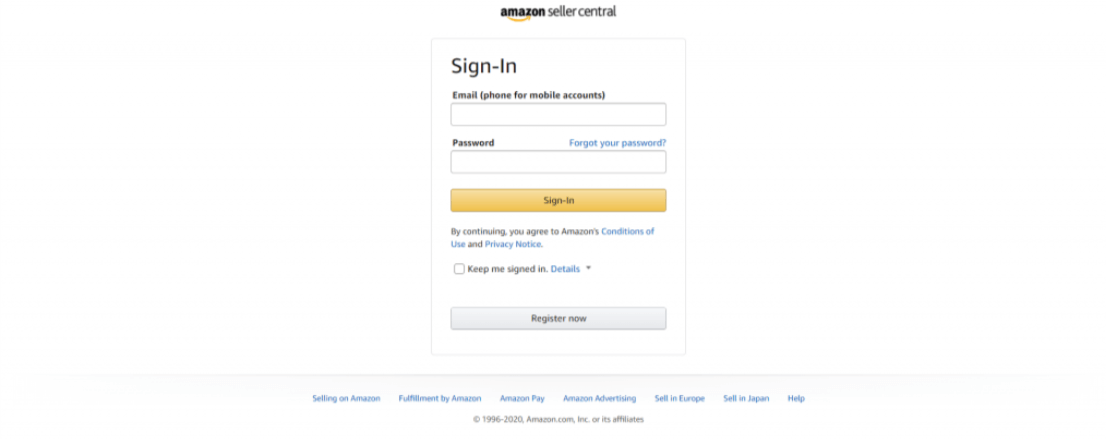Focus the Email or phone input field
The image size is (1106, 439).
[558, 114]
